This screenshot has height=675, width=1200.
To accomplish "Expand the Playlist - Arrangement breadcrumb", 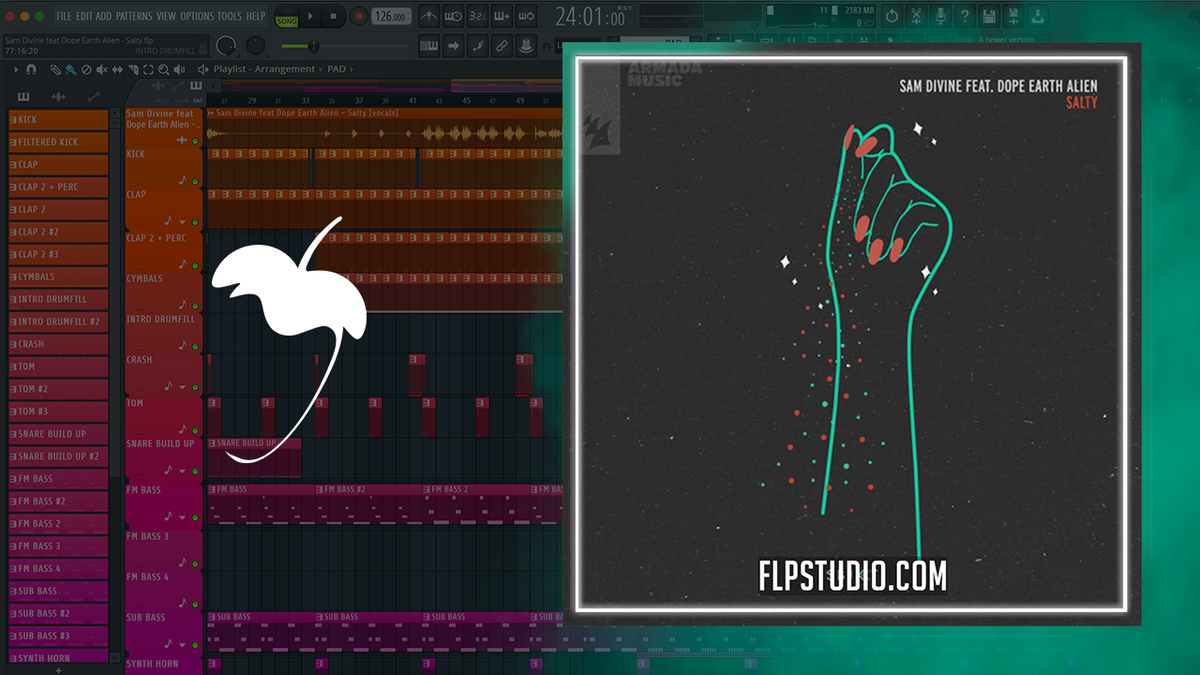I will 265,69.
